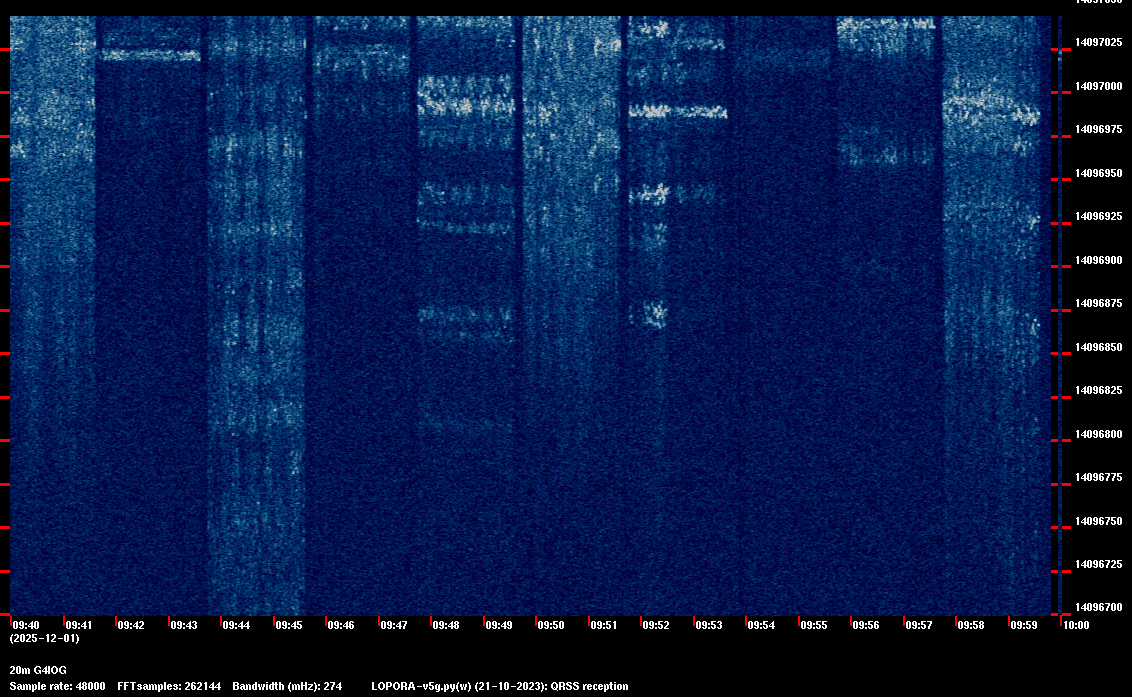Viewport: 1132px width, 697px height.
Task: Click the 09:47 time axis label
Action: [393, 625]
